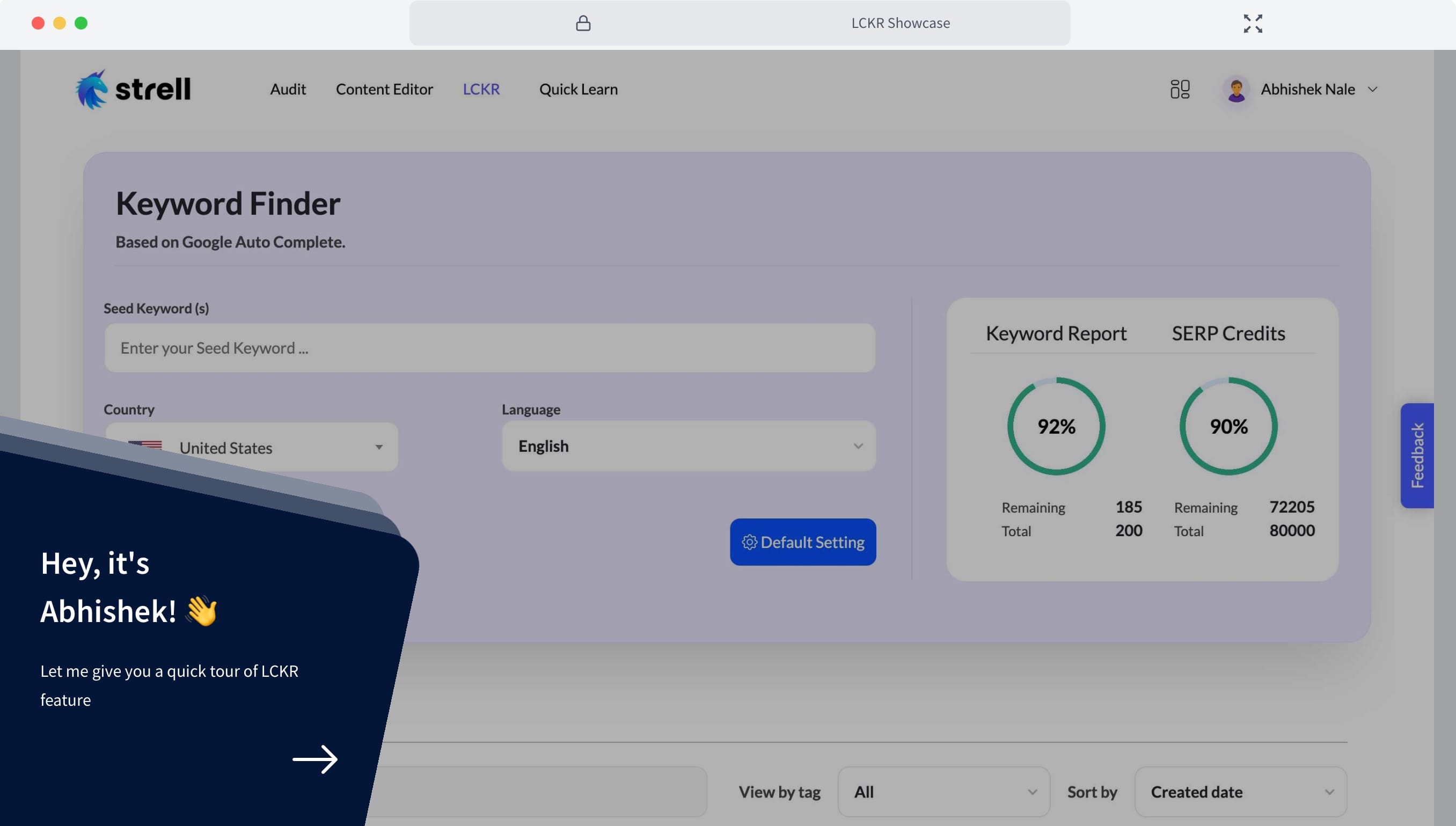Click the fullscreen expand arrows icon

point(1253,23)
